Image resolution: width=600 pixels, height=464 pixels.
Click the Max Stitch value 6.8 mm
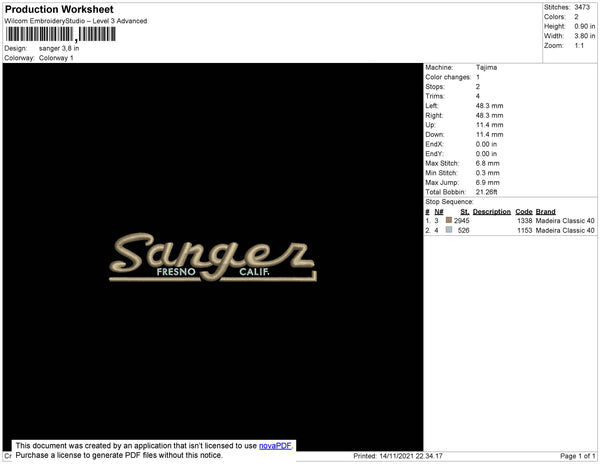point(488,163)
